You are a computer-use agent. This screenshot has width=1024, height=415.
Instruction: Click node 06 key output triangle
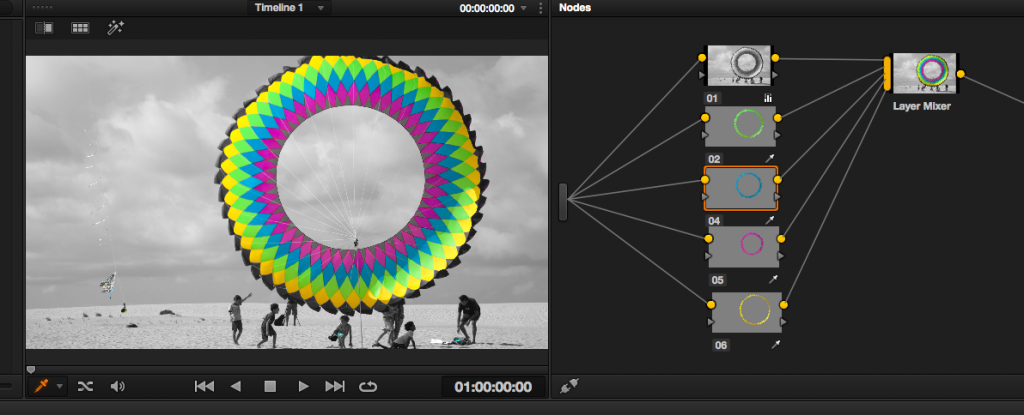pos(784,322)
